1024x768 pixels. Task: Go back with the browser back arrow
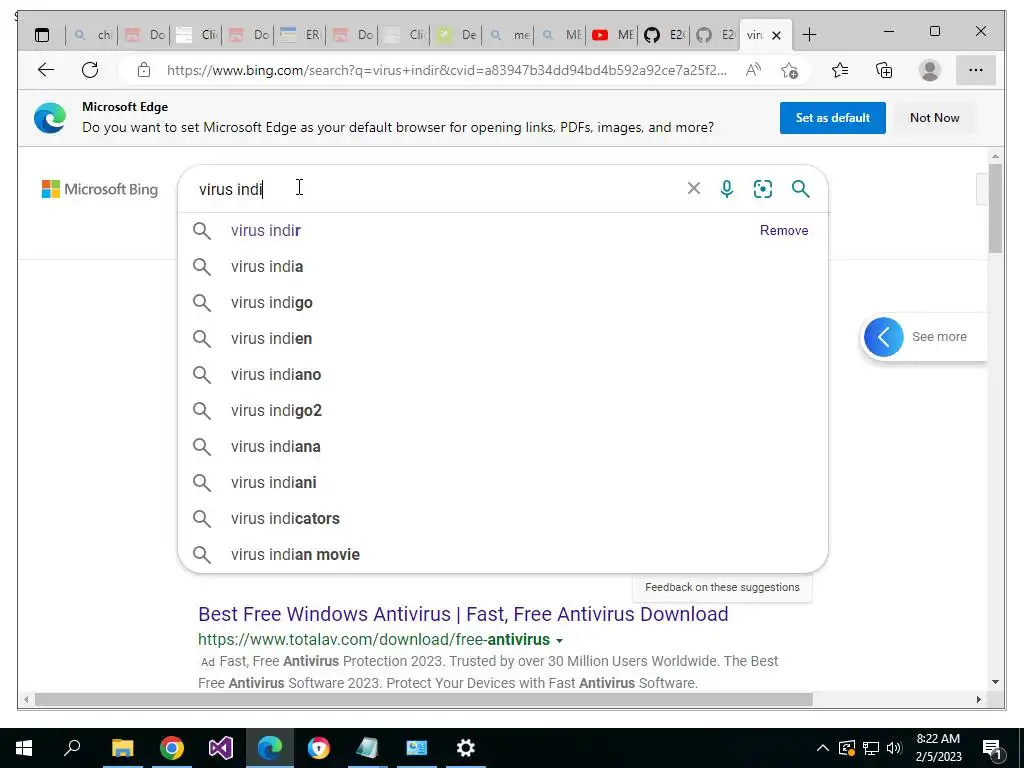pos(46,70)
